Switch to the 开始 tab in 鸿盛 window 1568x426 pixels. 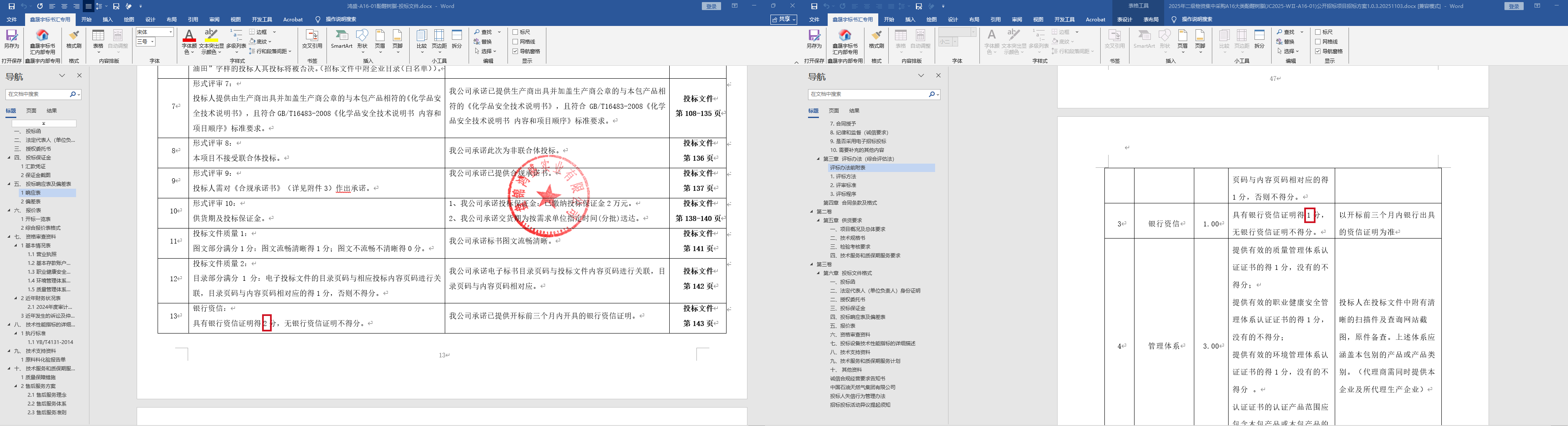[x=87, y=20]
